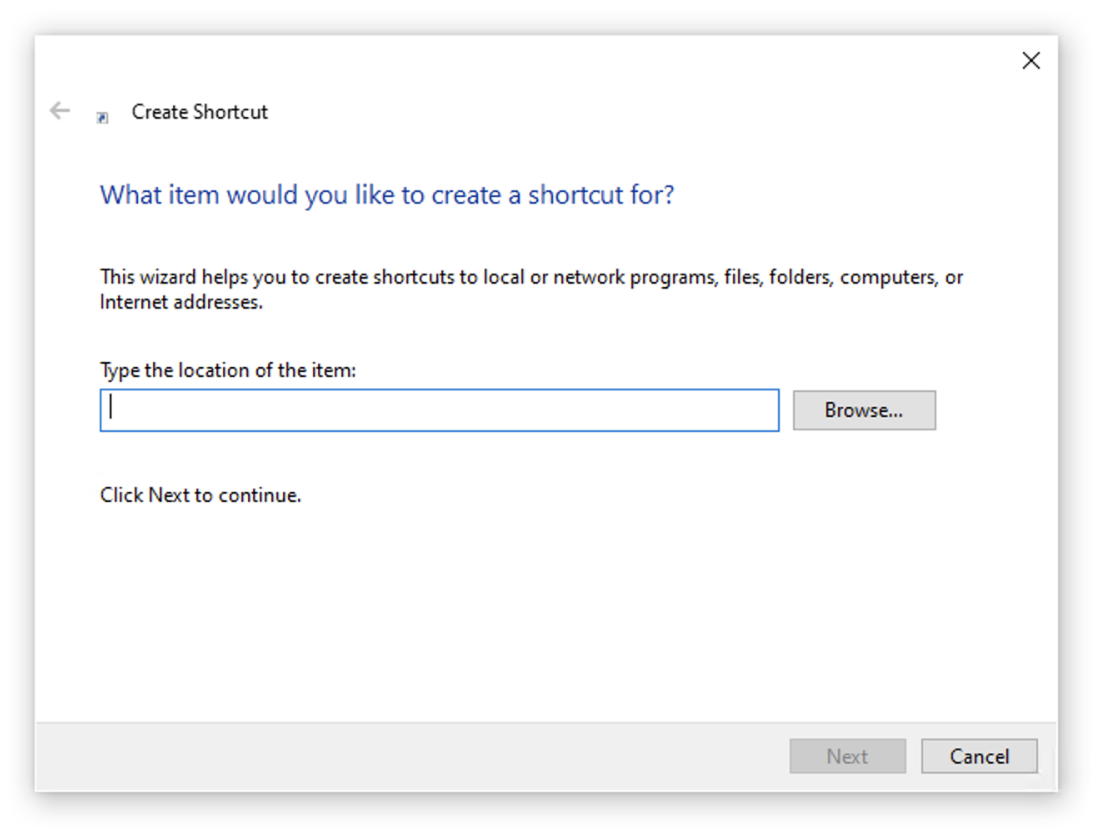Click blank space between Browse button and dialog edge
1110x830 pixels.
(995, 410)
